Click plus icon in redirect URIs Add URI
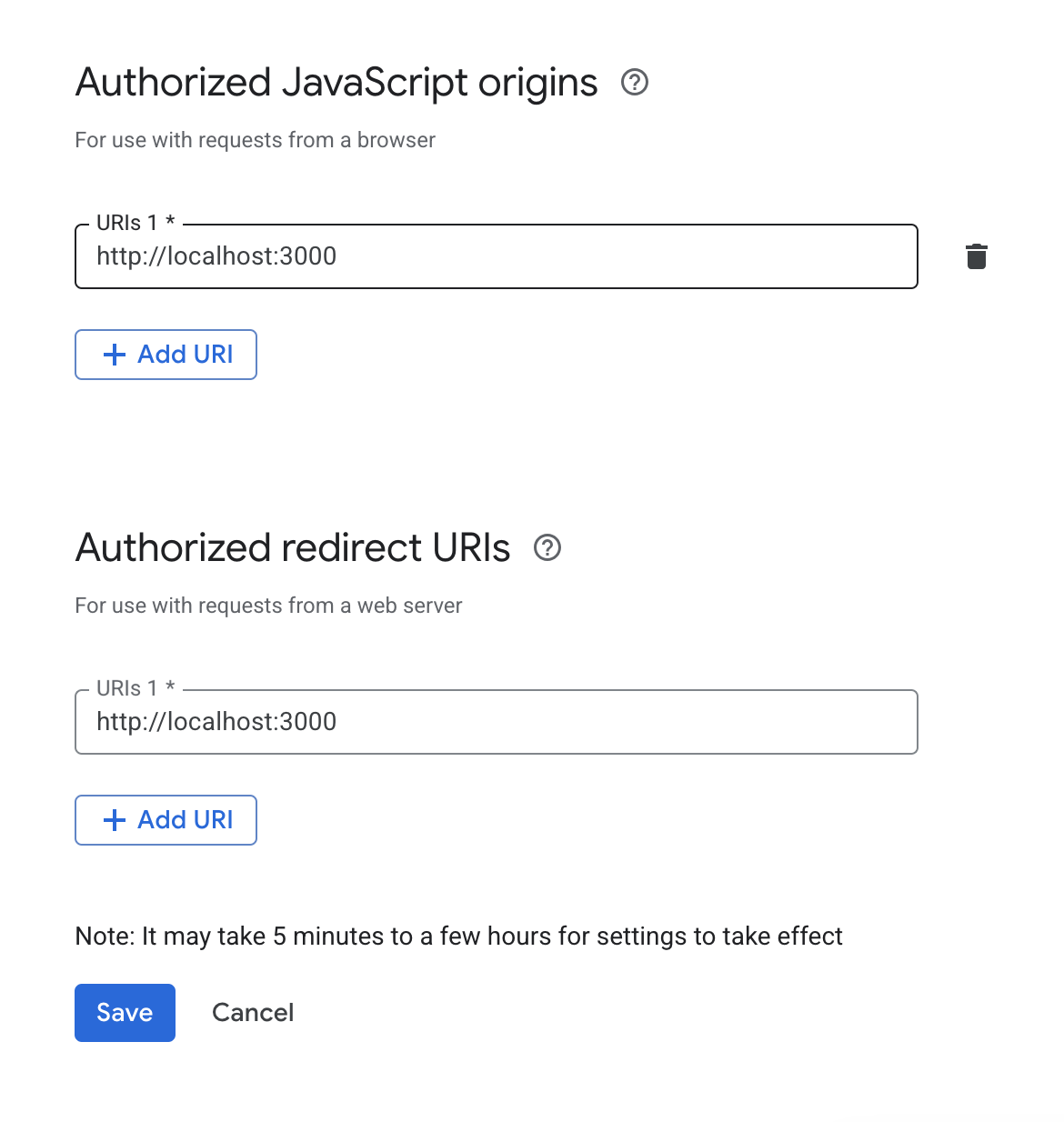Image resolution: width=1064 pixels, height=1122 pixels. tap(115, 820)
